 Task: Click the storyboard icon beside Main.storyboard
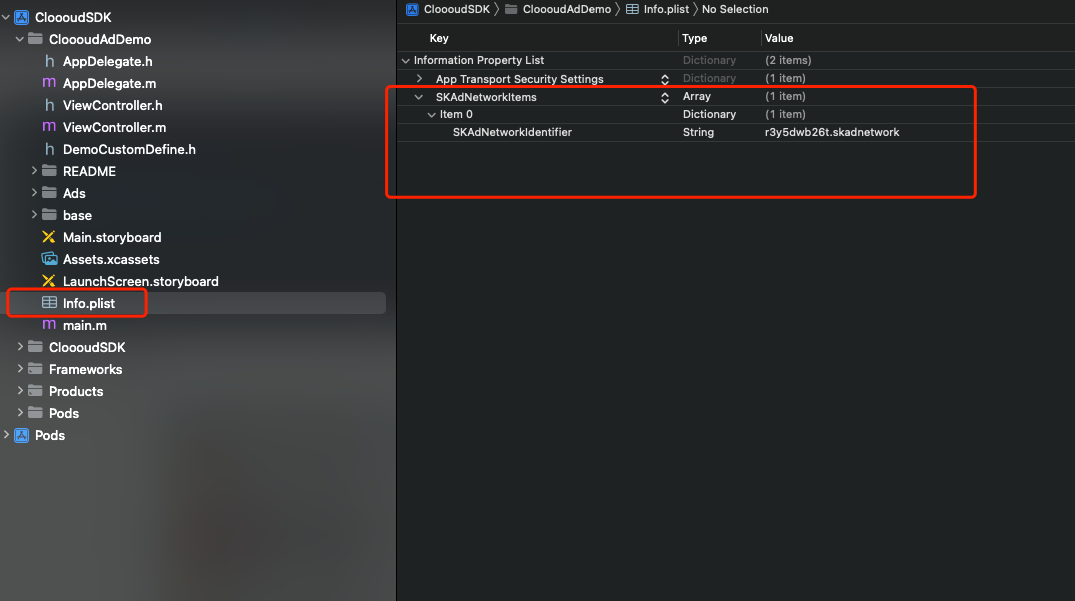[x=49, y=237]
